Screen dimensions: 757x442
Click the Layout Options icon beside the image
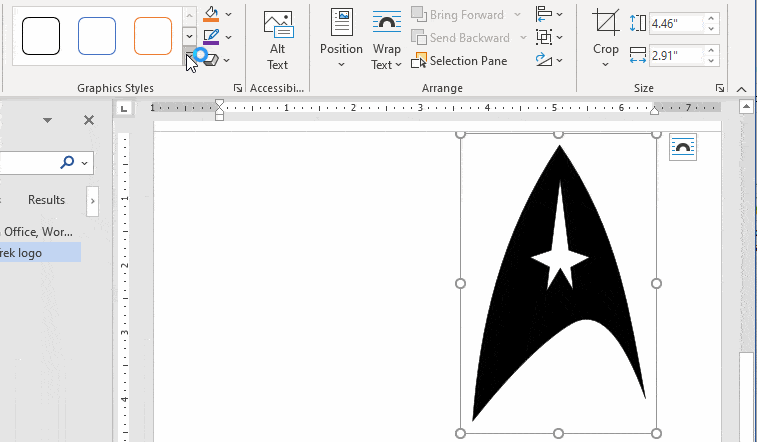[x=683, y=147]
